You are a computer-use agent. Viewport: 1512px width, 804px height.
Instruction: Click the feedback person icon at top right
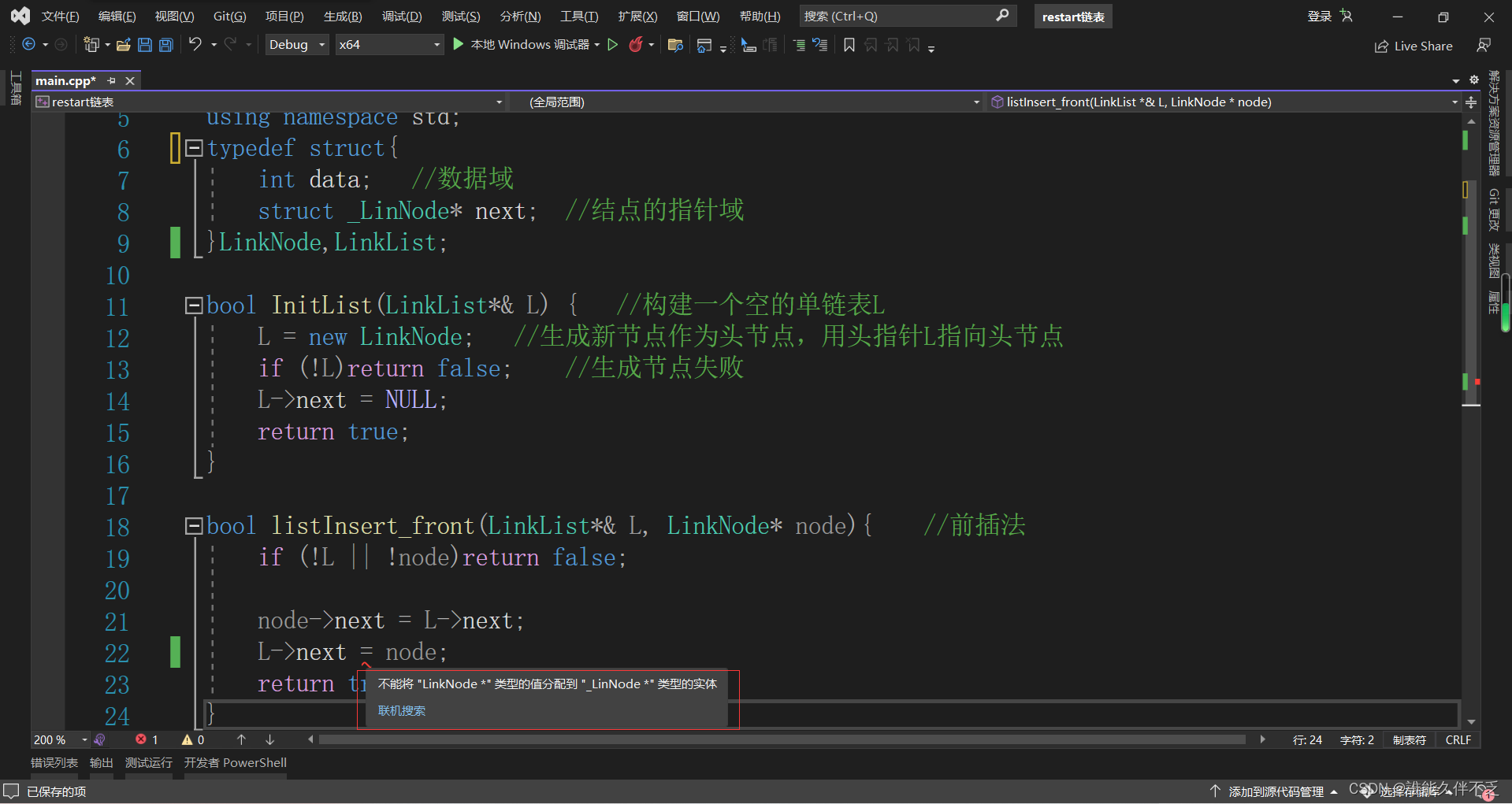(1484, 46)
